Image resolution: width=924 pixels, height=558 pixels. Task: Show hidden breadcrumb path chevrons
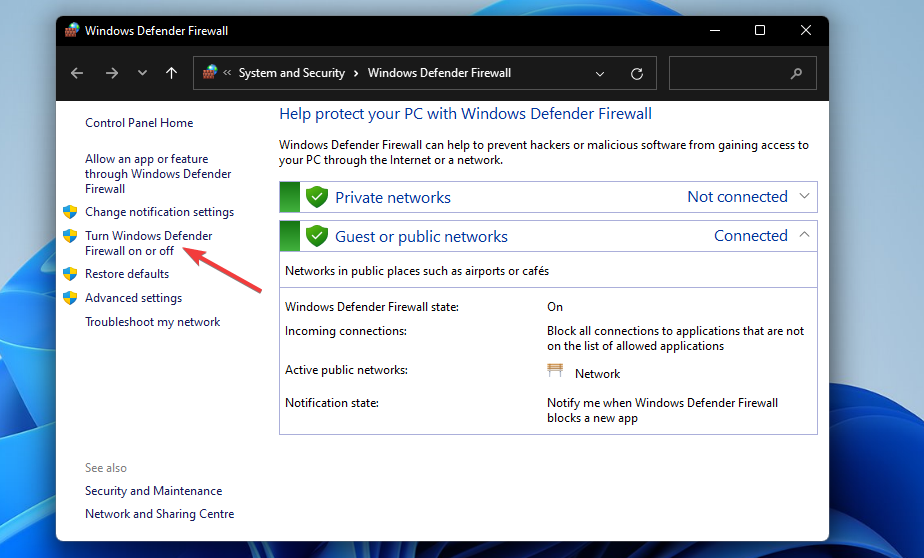point(227,72)
